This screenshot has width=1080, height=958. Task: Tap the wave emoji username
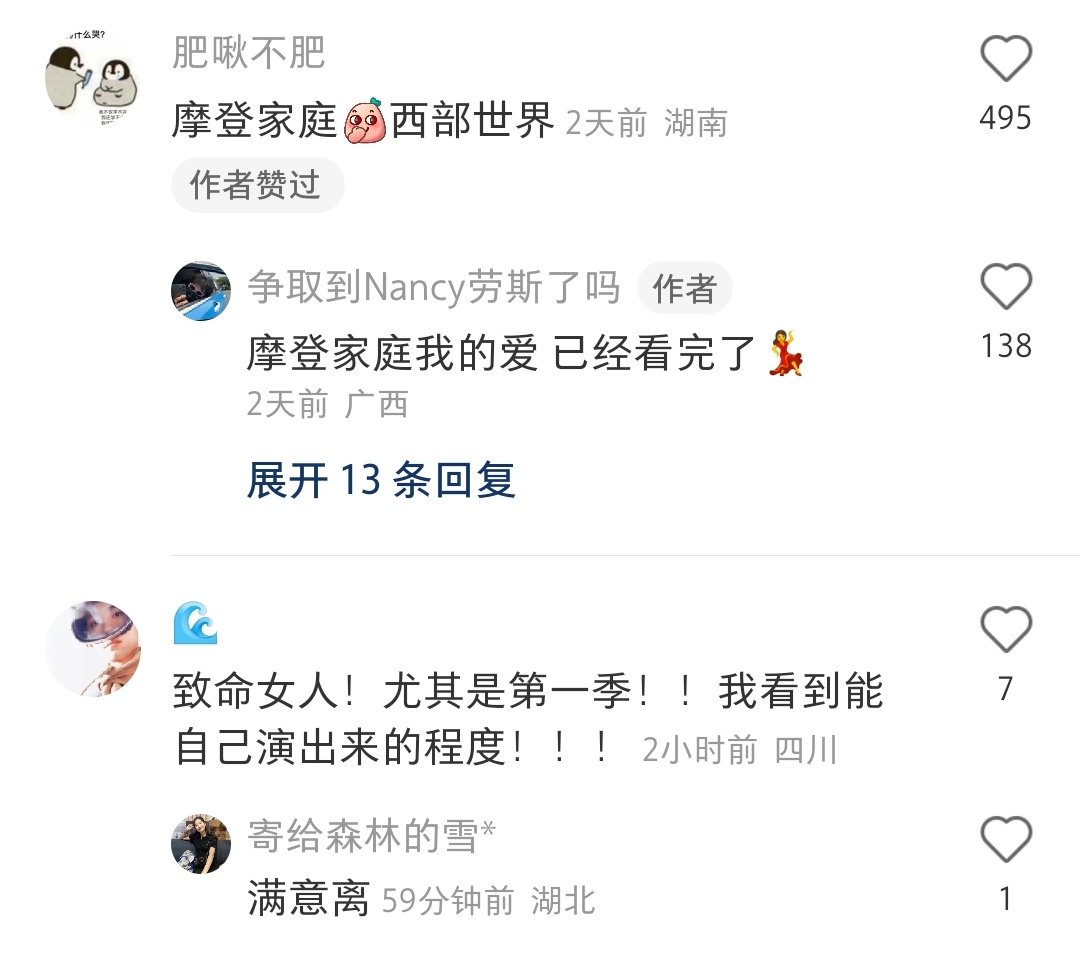click(x=196, y=623)
